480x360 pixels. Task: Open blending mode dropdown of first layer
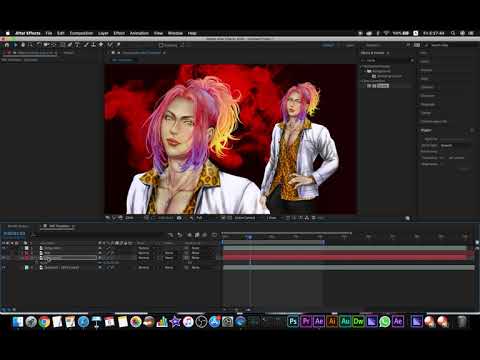pos(145,248)
